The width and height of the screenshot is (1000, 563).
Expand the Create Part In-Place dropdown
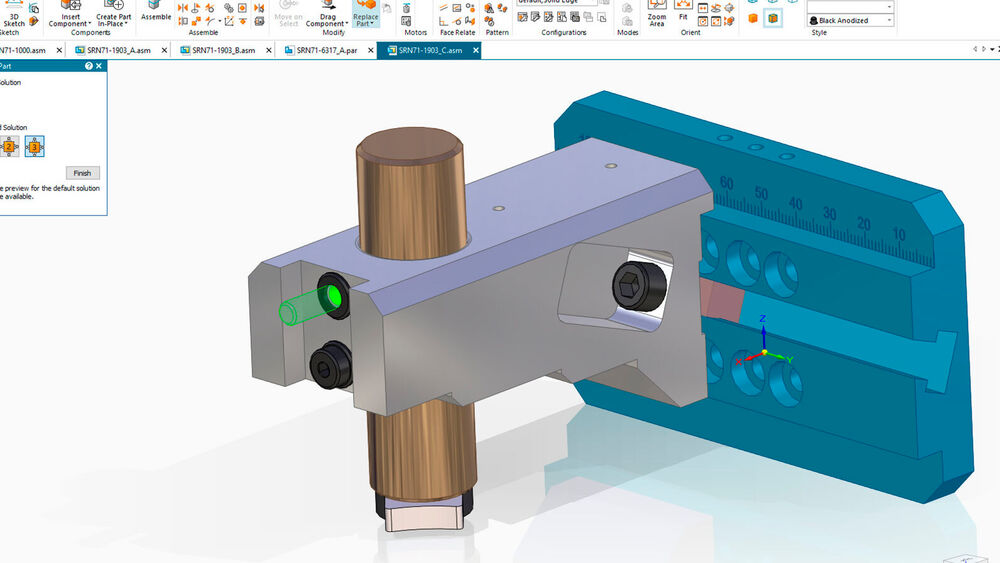pyautogui.click(x=127, y=24)
